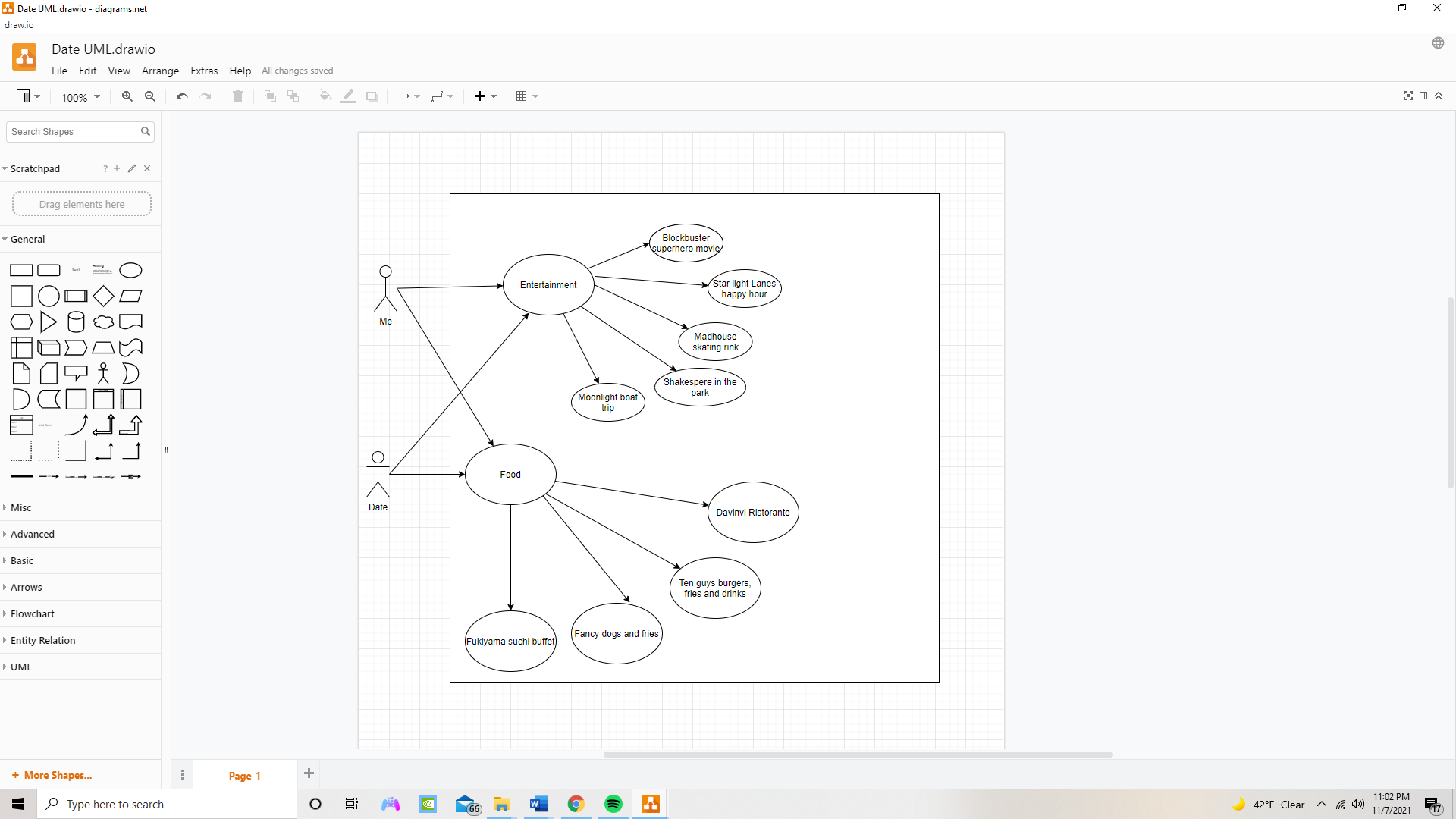Select the diamond shape in General
Image resolution: width=1456 pixels, height=819 pixels.
click(103, 296)
